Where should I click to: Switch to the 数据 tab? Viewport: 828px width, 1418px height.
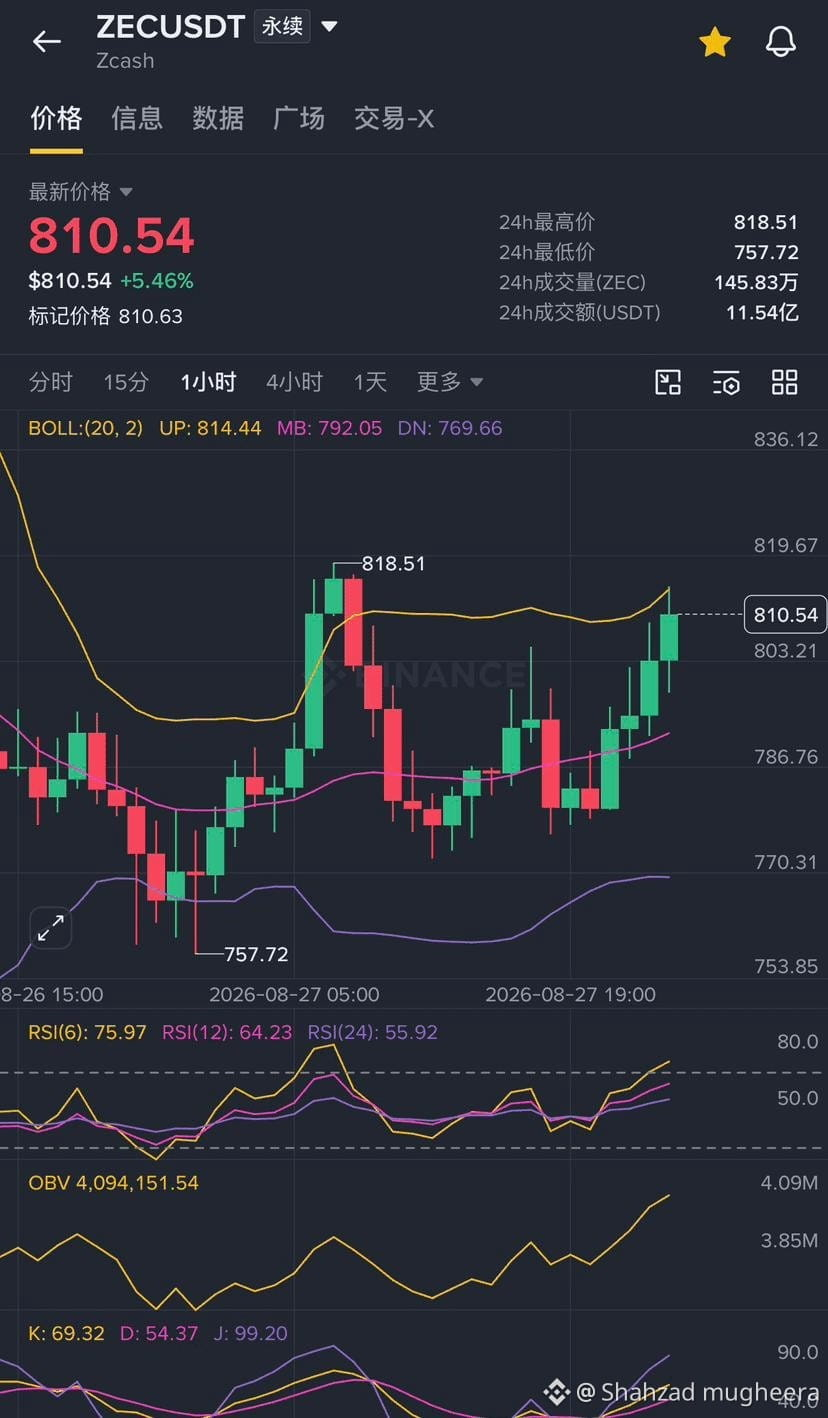(x=218, y=118)
